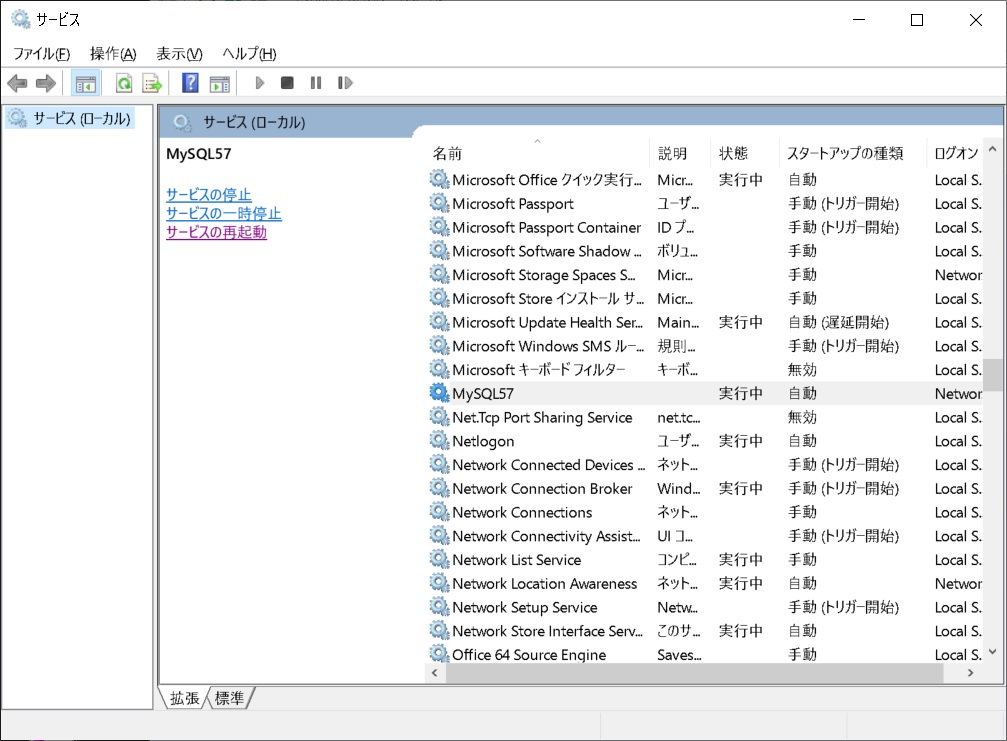Image resolution: width=1007 pixels, height=741 pixels.
Task: Click the Back arrow toolbar icon
Action: pos(17,83)
